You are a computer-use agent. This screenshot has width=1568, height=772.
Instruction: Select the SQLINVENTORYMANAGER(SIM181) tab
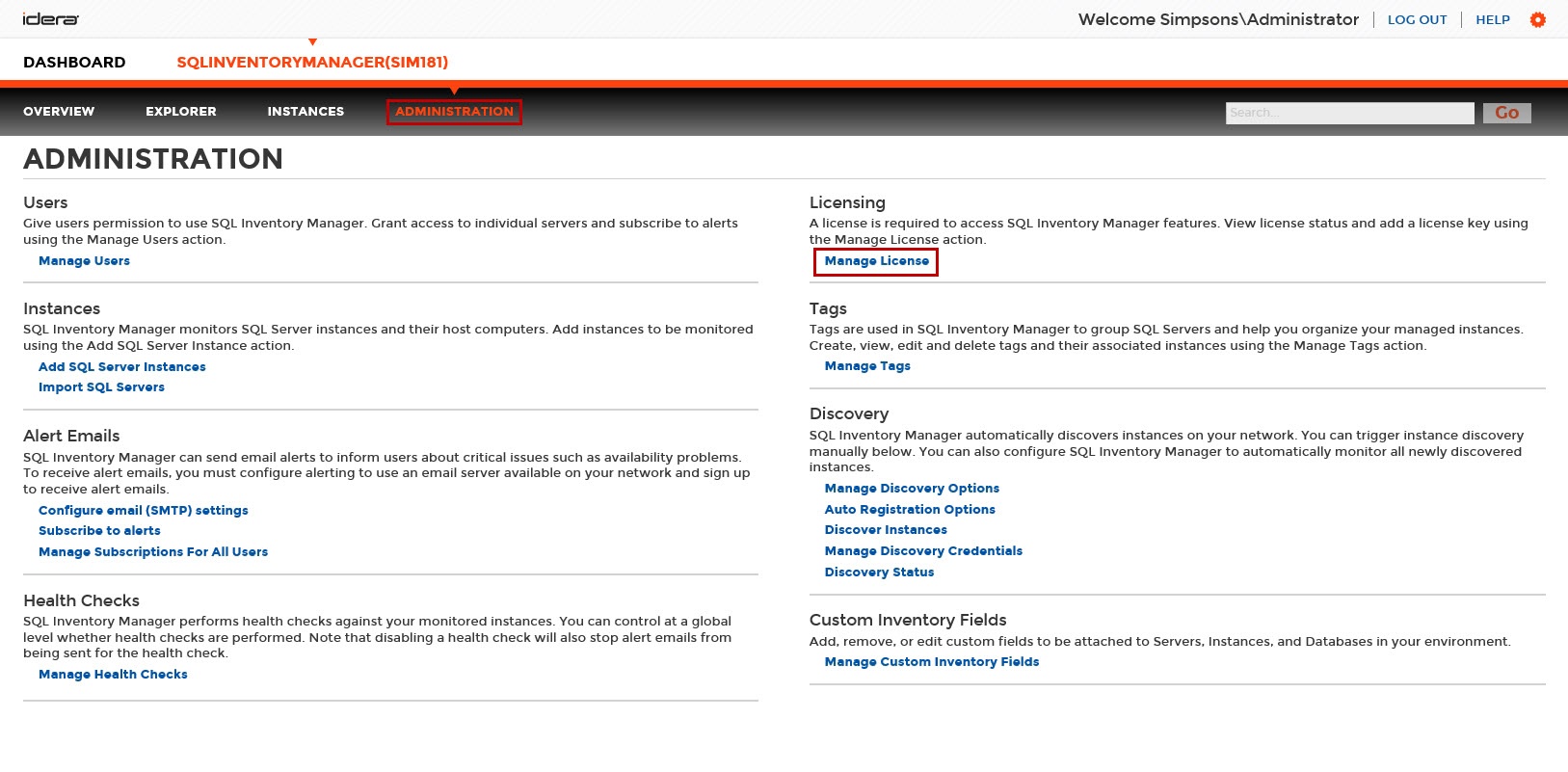tap(312, 63)
